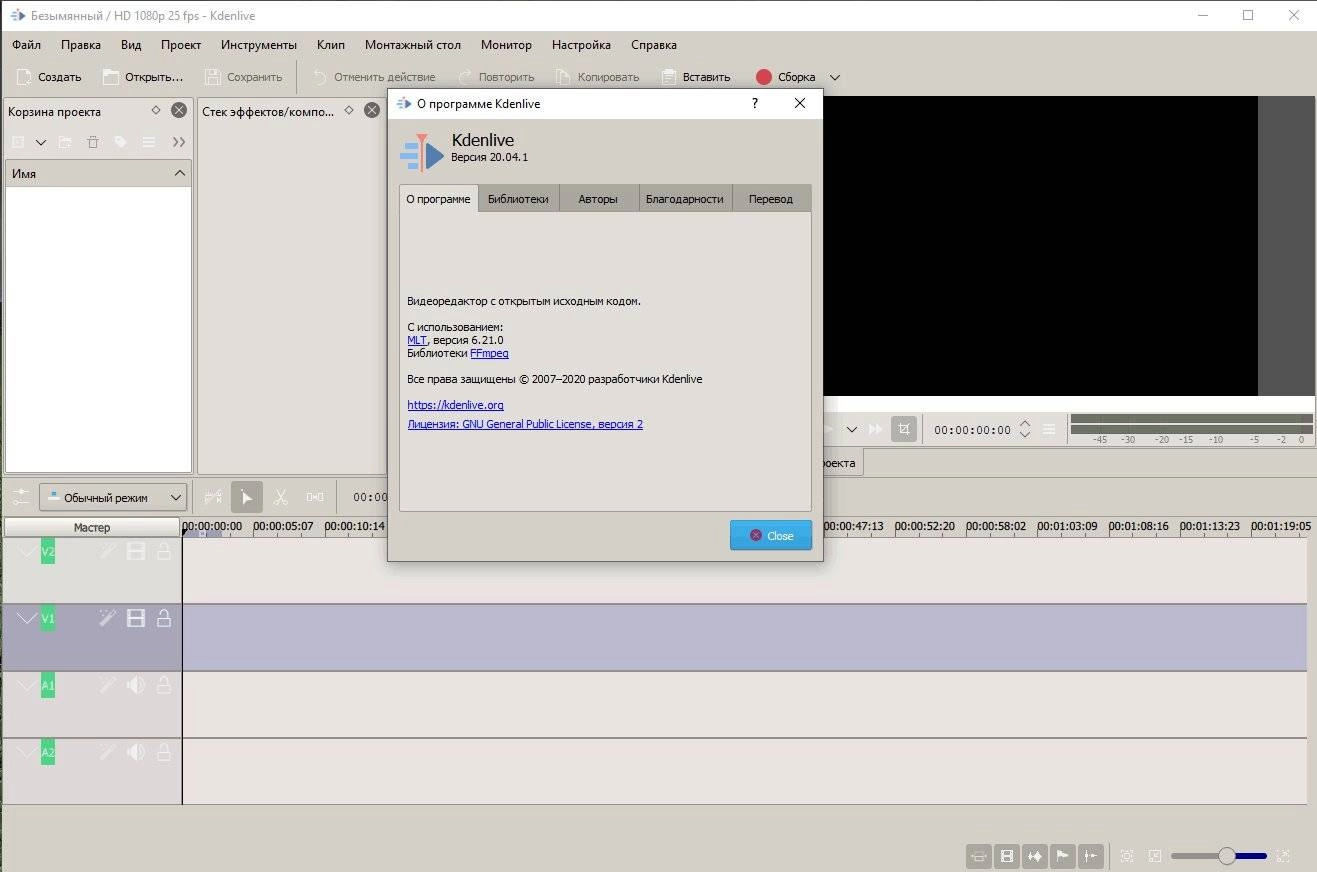This screenshot has width=1317, height=872.
Task: Mute audio track A2
Action: click(136, 753)
